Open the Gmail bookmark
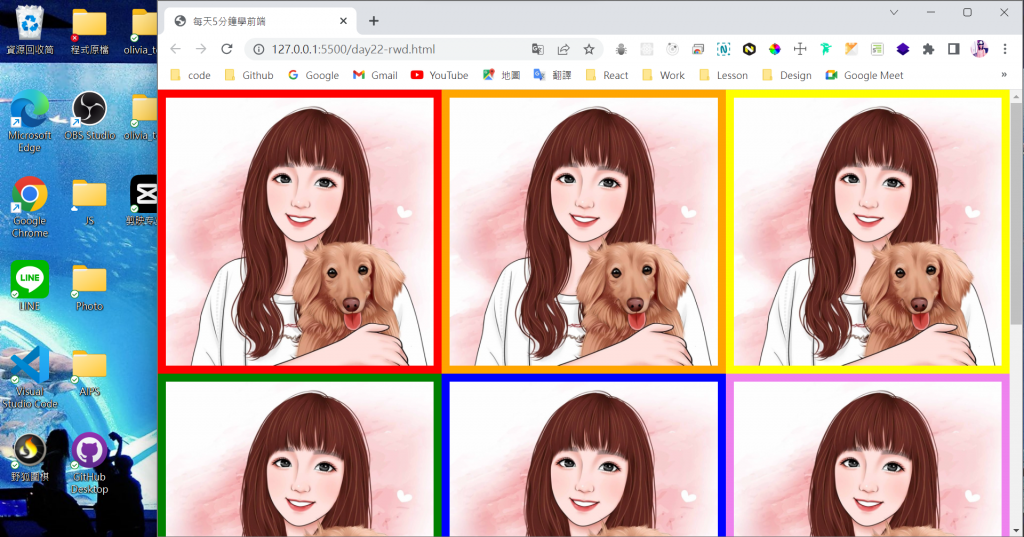The width and height of the screenshot is (1024, 537). pos(375,75)
